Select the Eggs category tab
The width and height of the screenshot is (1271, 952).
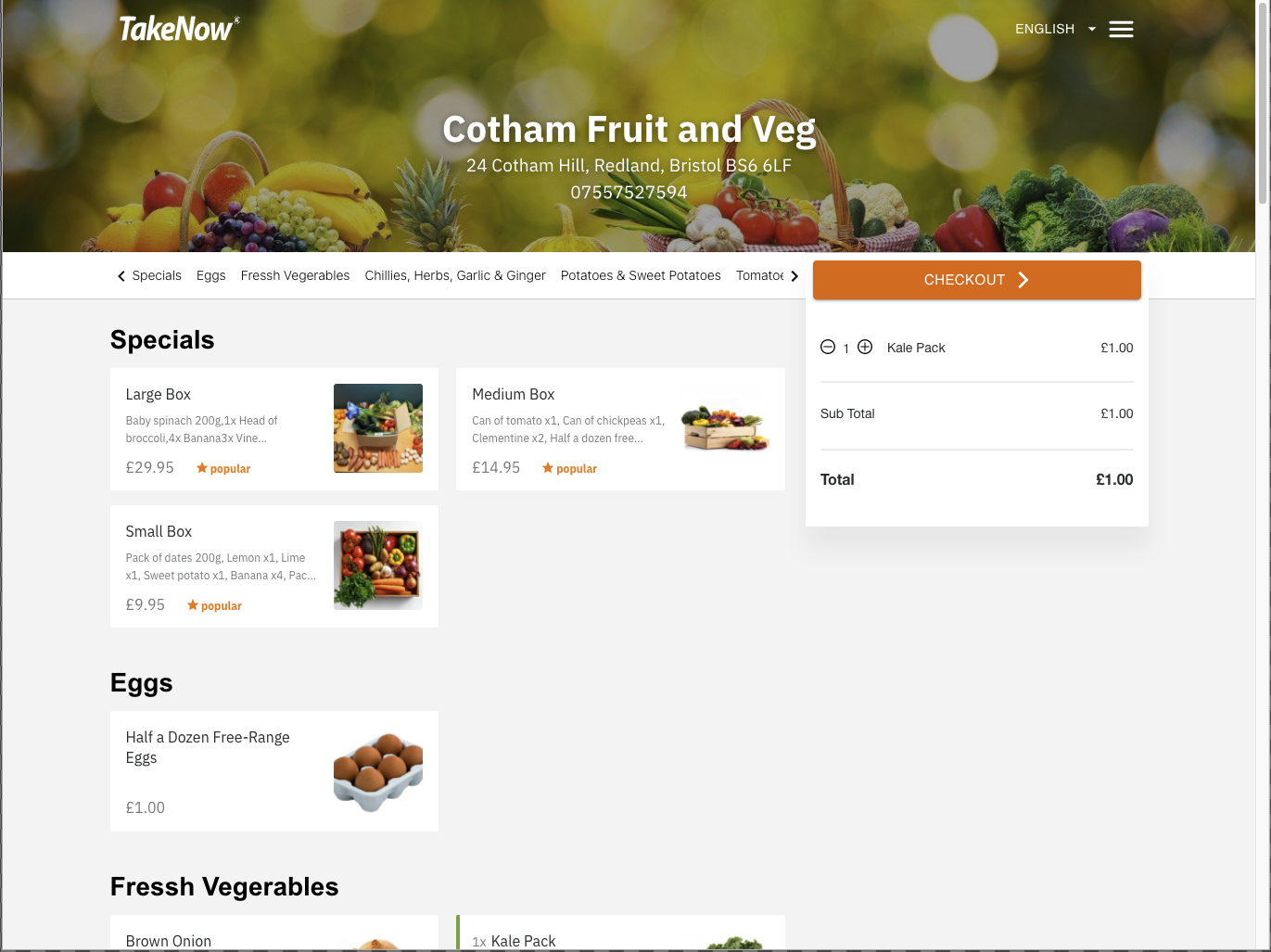[x=211, y=275]
